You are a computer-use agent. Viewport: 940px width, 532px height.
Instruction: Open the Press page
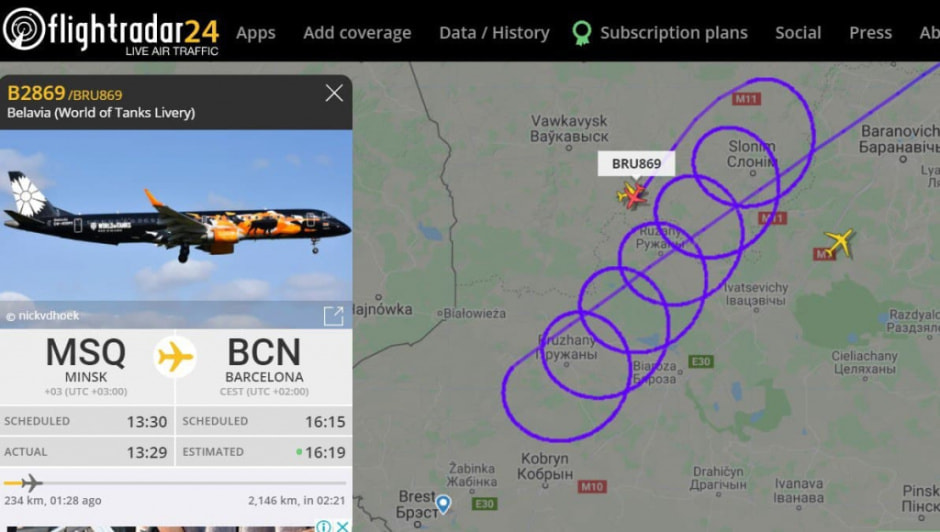click(870, 32)
